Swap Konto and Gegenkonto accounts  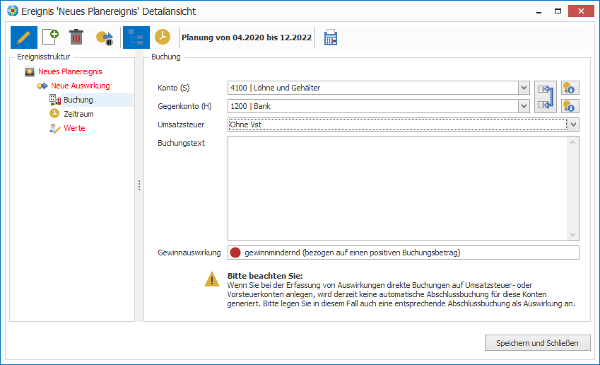[x=545, y=97]
